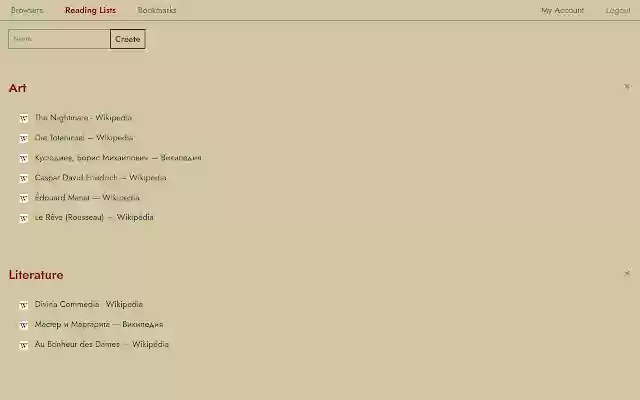Open Divina Commedia Wikipedia link
This screenshot has width=640, height=400.
click(89, 304)
